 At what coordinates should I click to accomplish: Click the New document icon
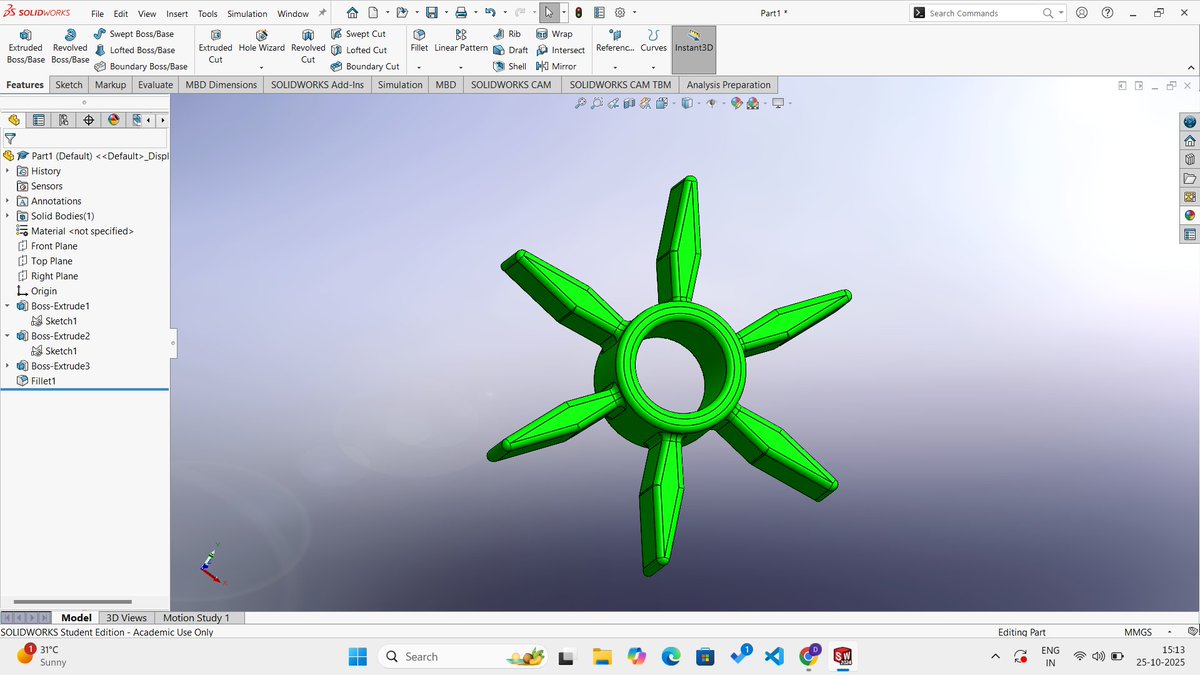(373, 13)
